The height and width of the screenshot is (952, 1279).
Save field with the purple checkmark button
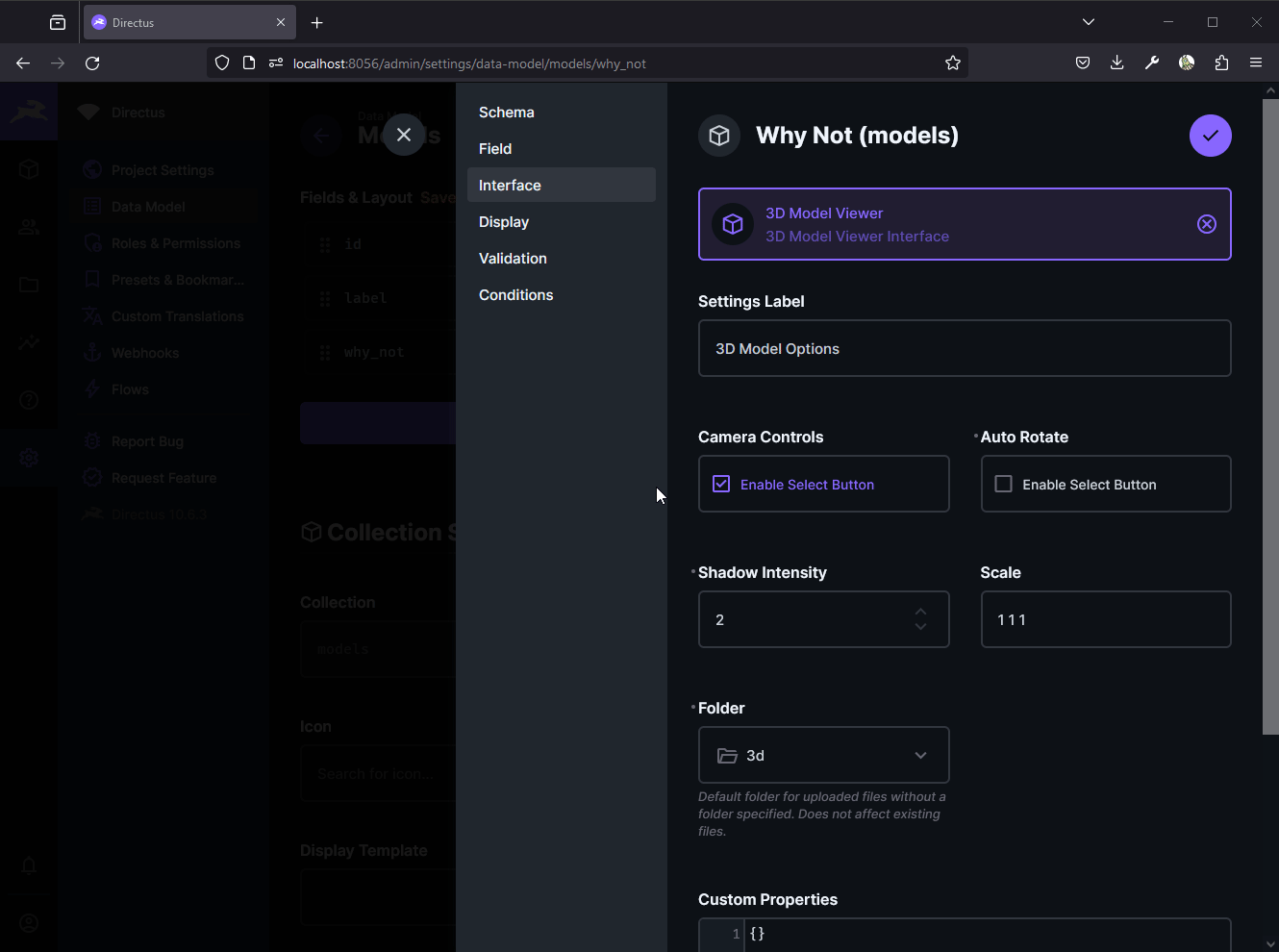[1210, 136]
